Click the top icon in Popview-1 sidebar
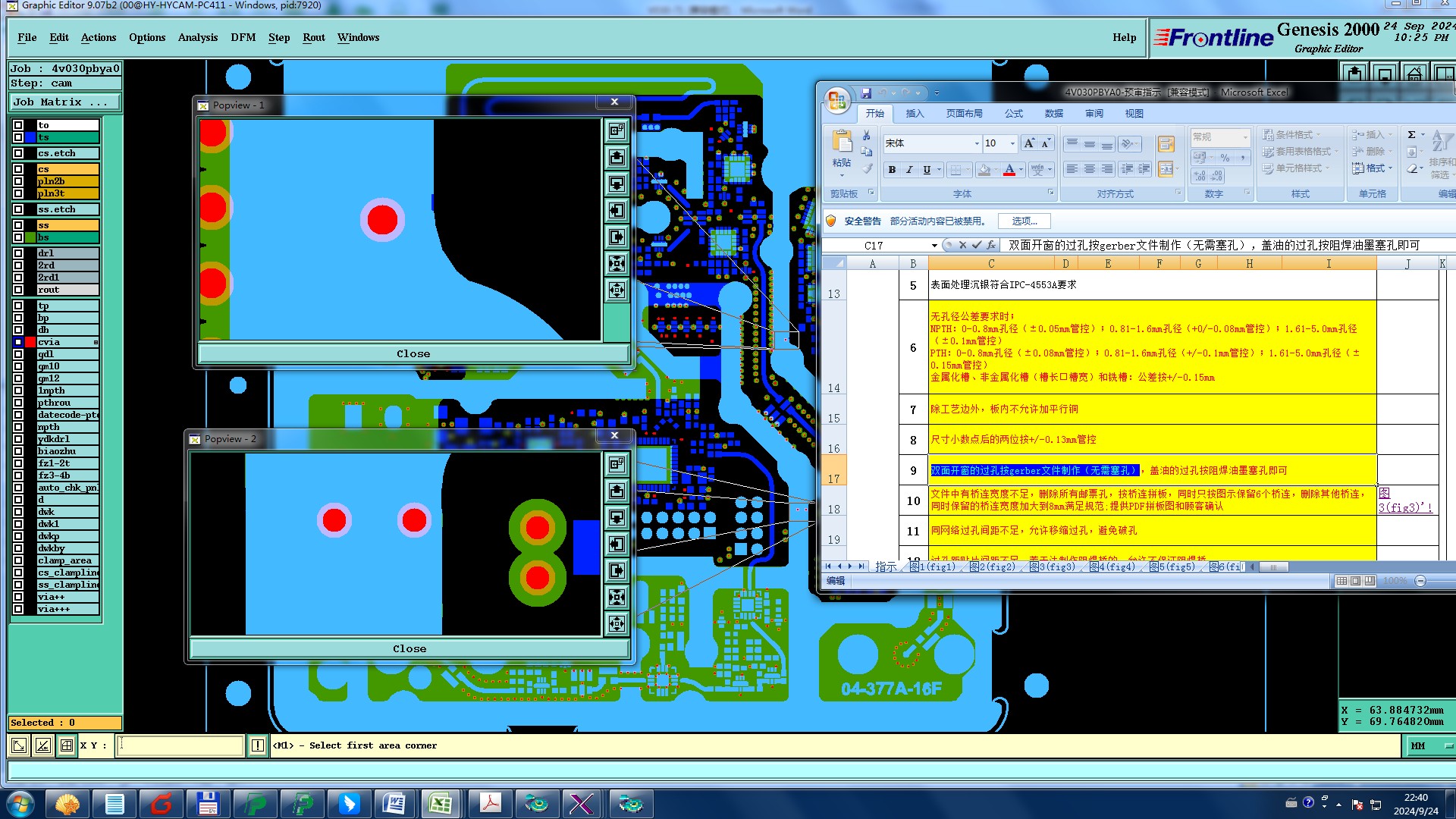The image size is (1456, 819). (x=617, y=130)
